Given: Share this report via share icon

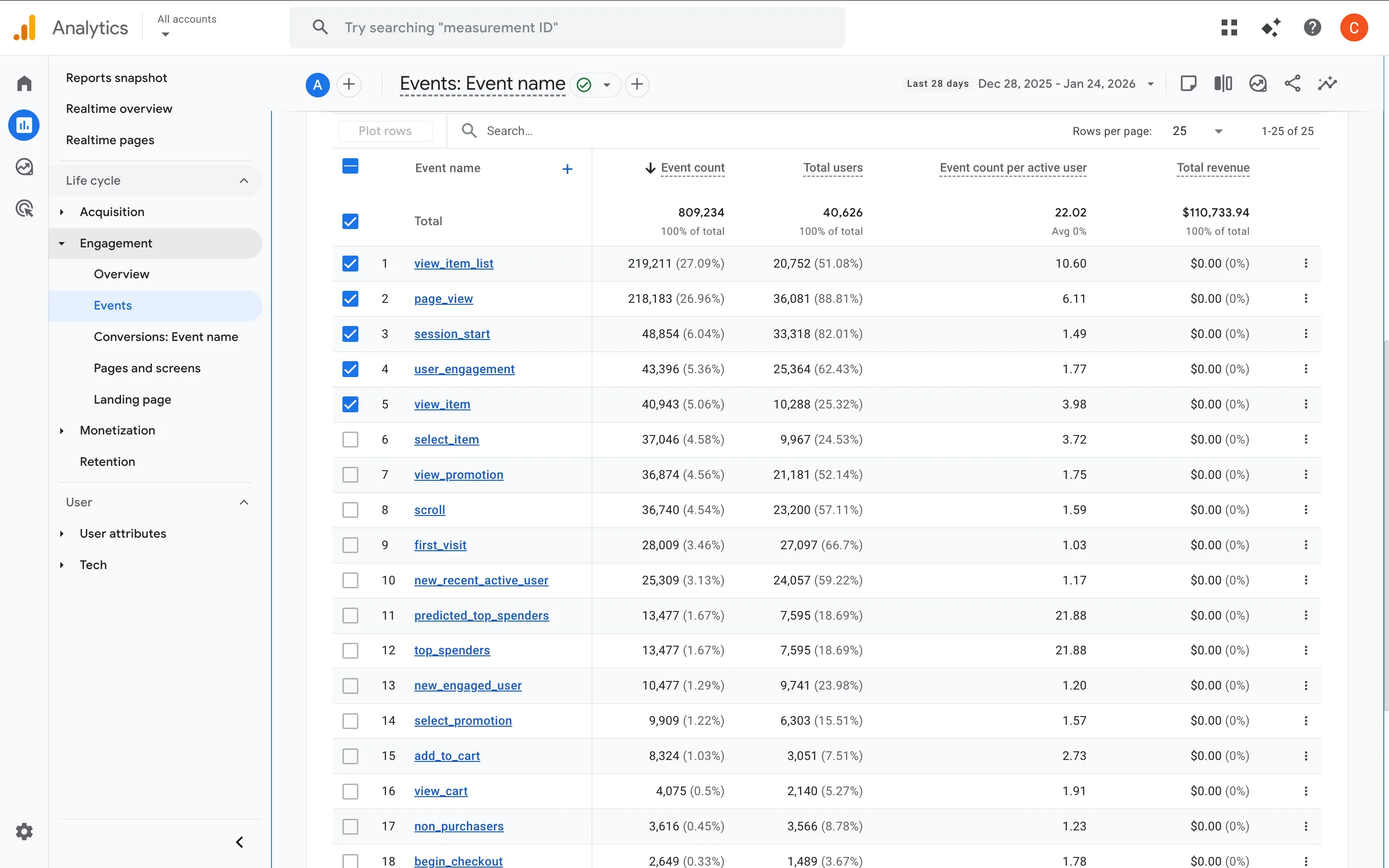Looking at the screenshot, I should click(x=1292, y=83).
